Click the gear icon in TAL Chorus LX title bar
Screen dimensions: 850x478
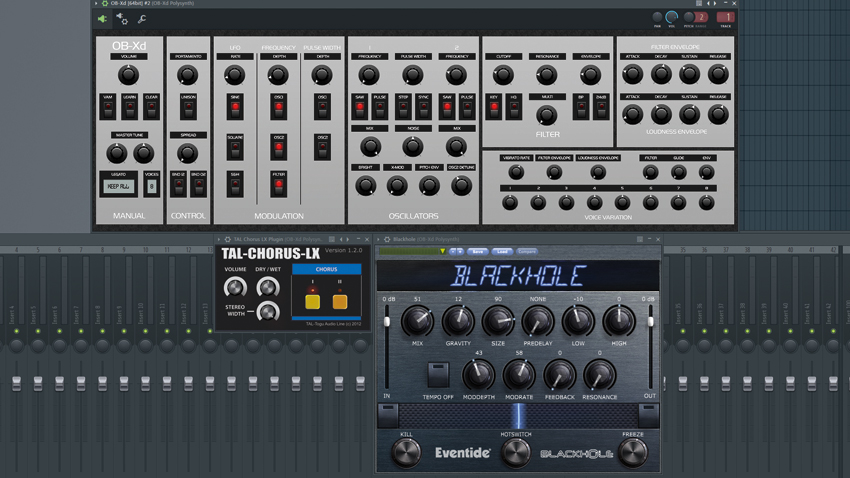point(228,239)
